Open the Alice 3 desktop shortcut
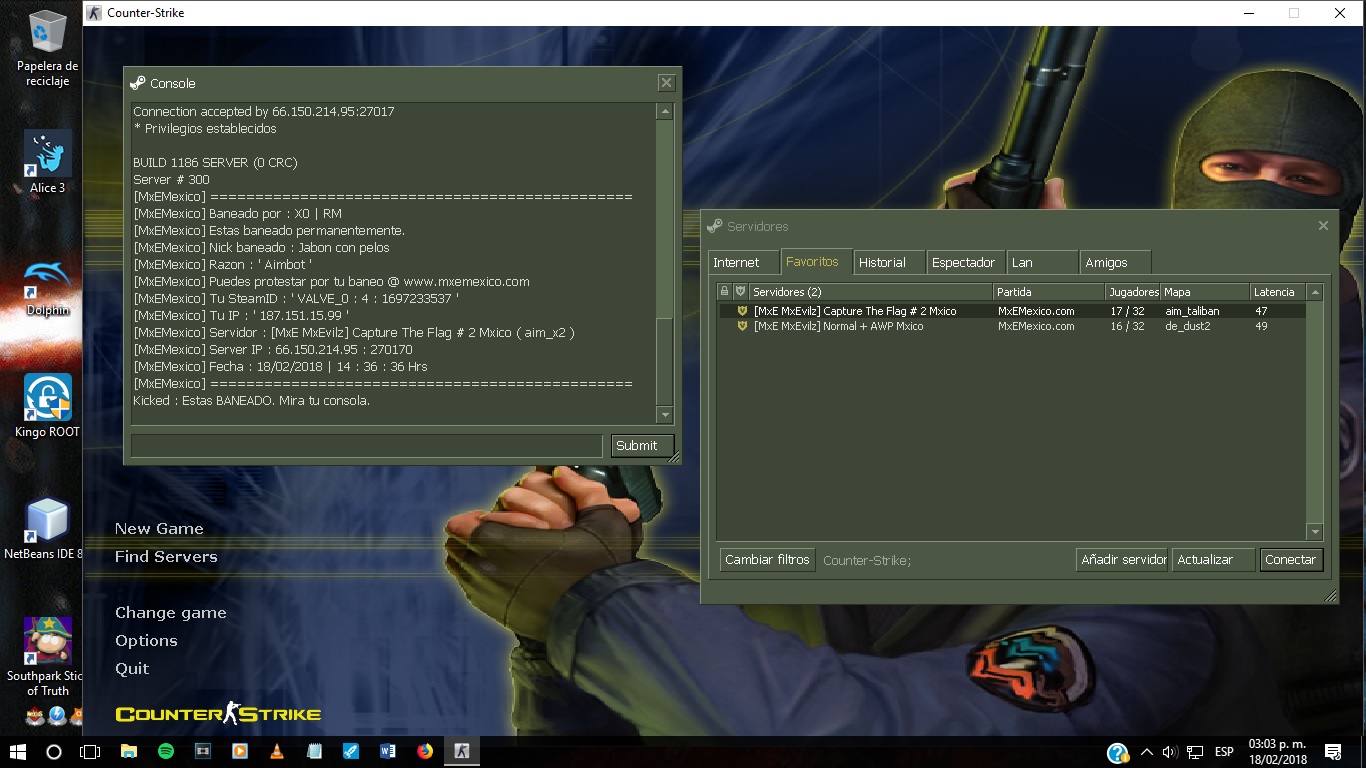Viewport: 1366px width, 768px height. [x=47, y=162]
